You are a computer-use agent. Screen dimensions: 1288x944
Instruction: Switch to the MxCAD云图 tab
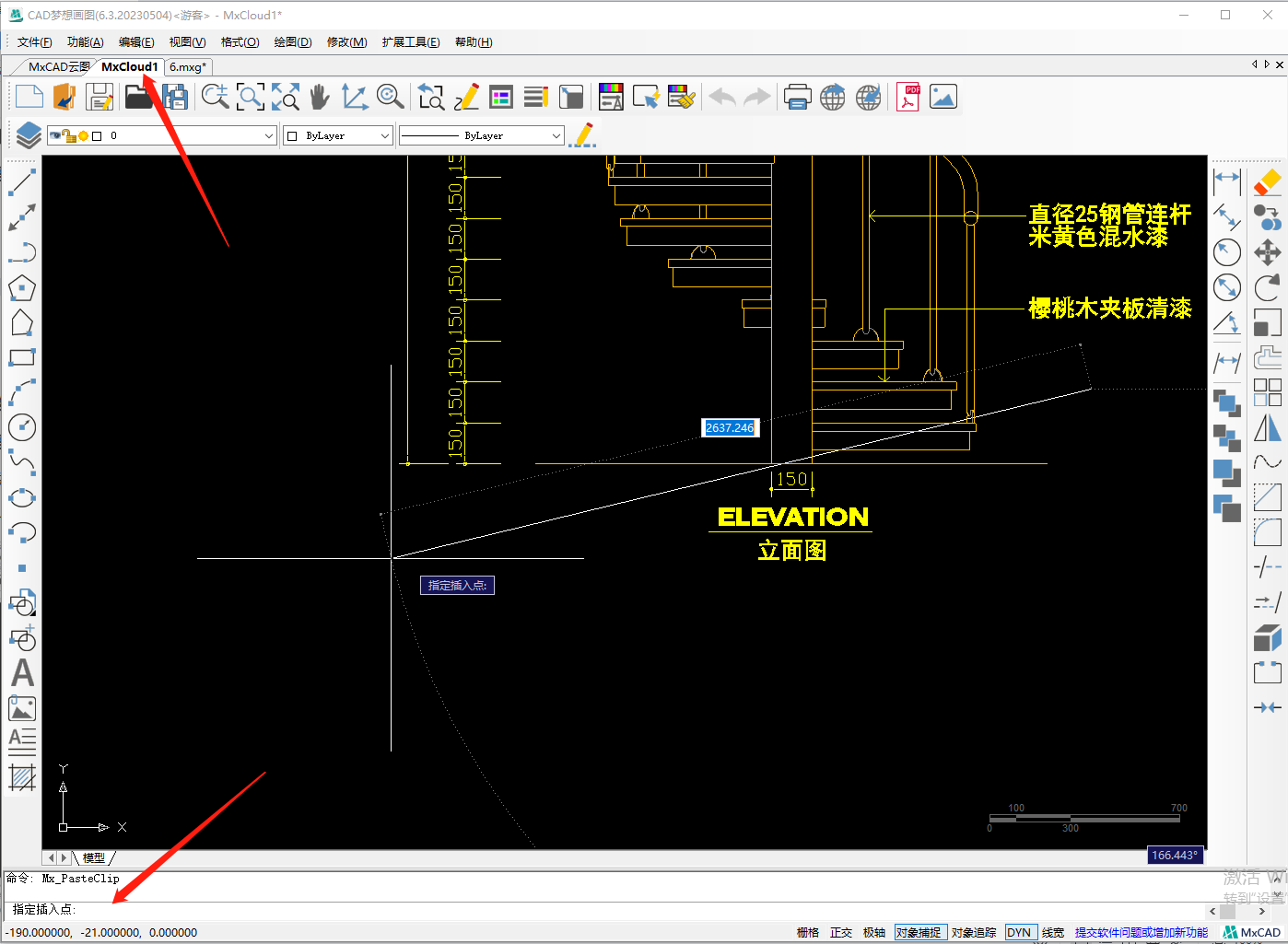click(x=58, y=67)
